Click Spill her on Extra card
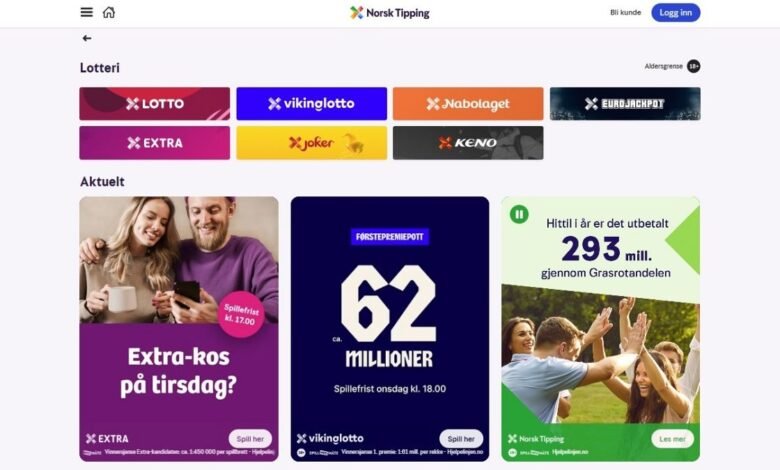Image resolution: width=780 pixels, height=470 pixels. pos(250,439)
